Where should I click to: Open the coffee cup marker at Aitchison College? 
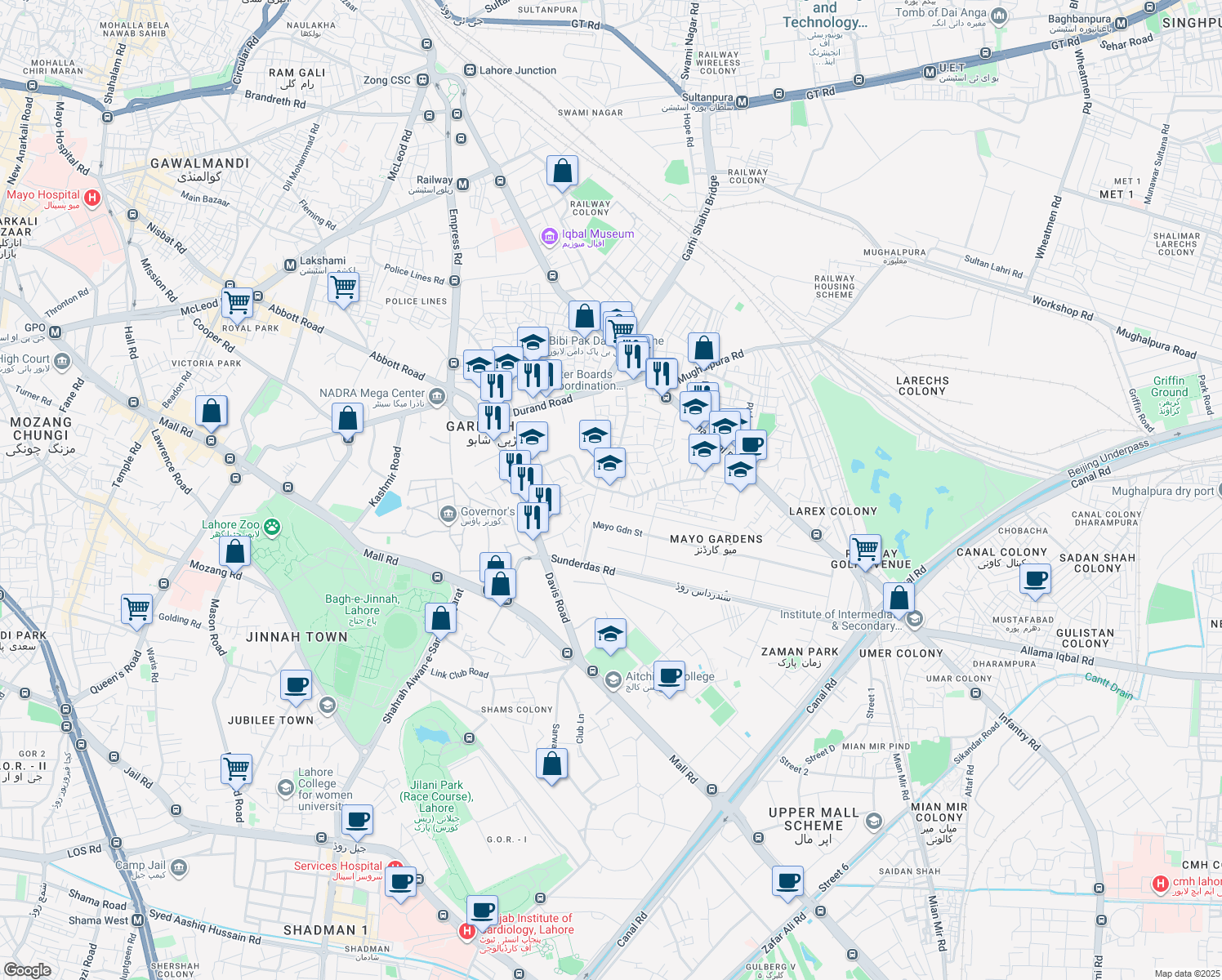click(x=669, y=676)
